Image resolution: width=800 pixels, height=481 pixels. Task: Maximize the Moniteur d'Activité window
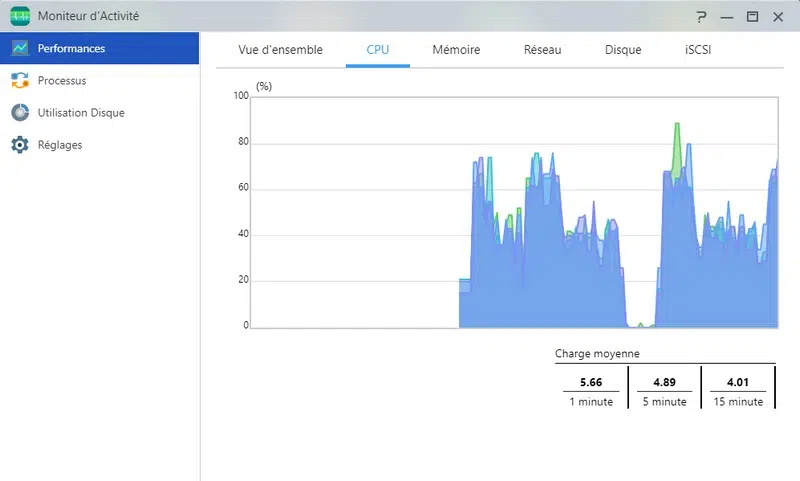[752, 17]
